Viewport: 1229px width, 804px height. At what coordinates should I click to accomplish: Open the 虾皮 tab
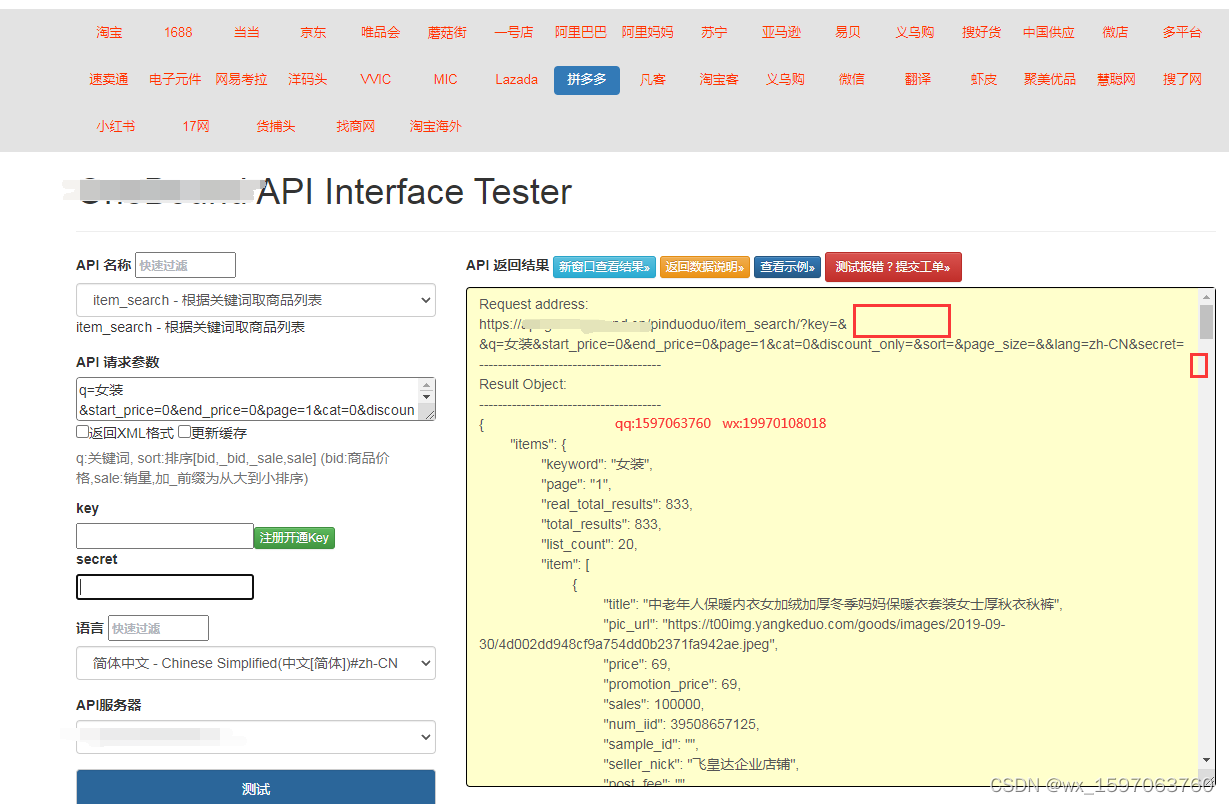point(984,79)
